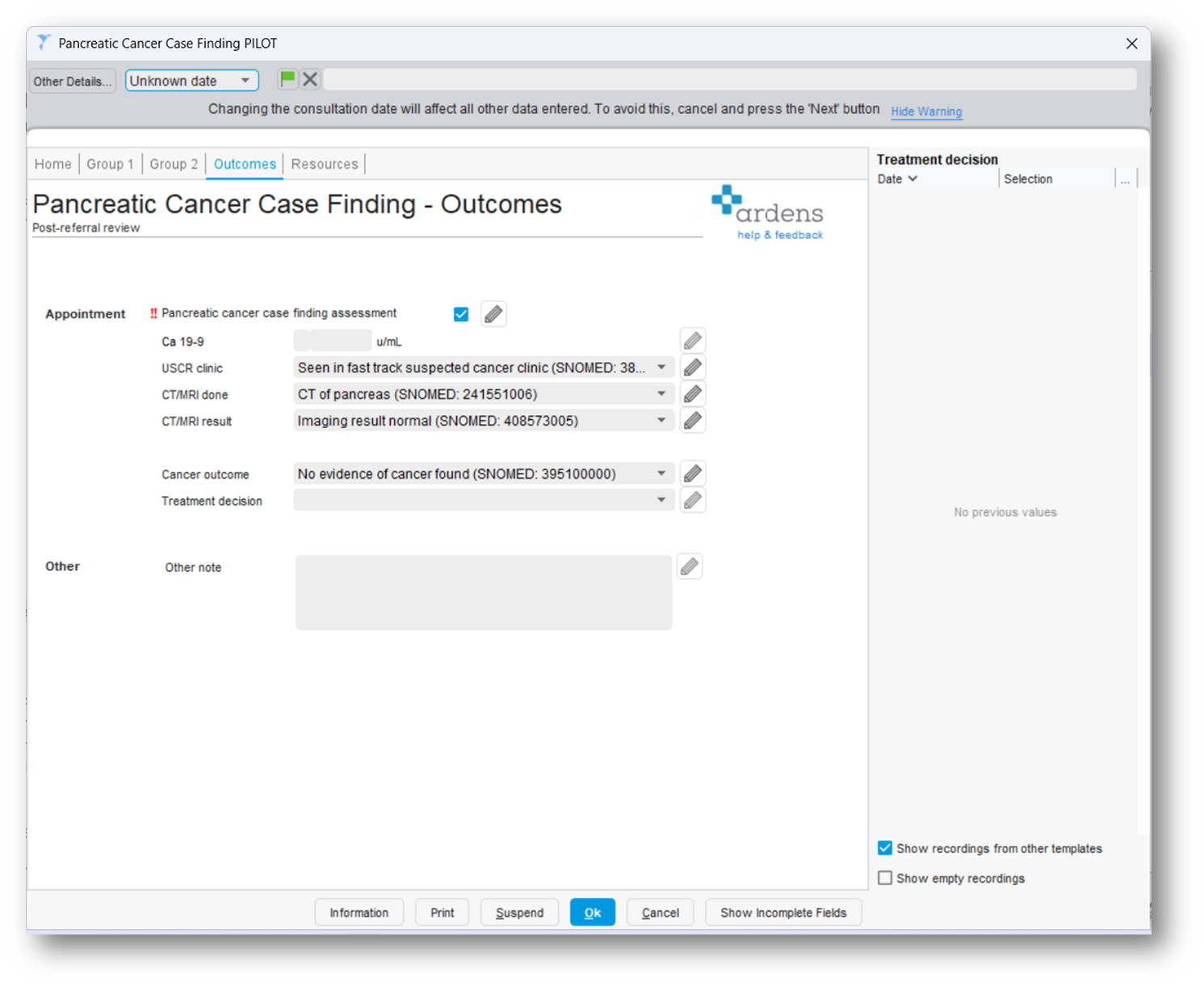Close the Pancreatic Cancer Case Finding window

click(x=1131, y=44)
